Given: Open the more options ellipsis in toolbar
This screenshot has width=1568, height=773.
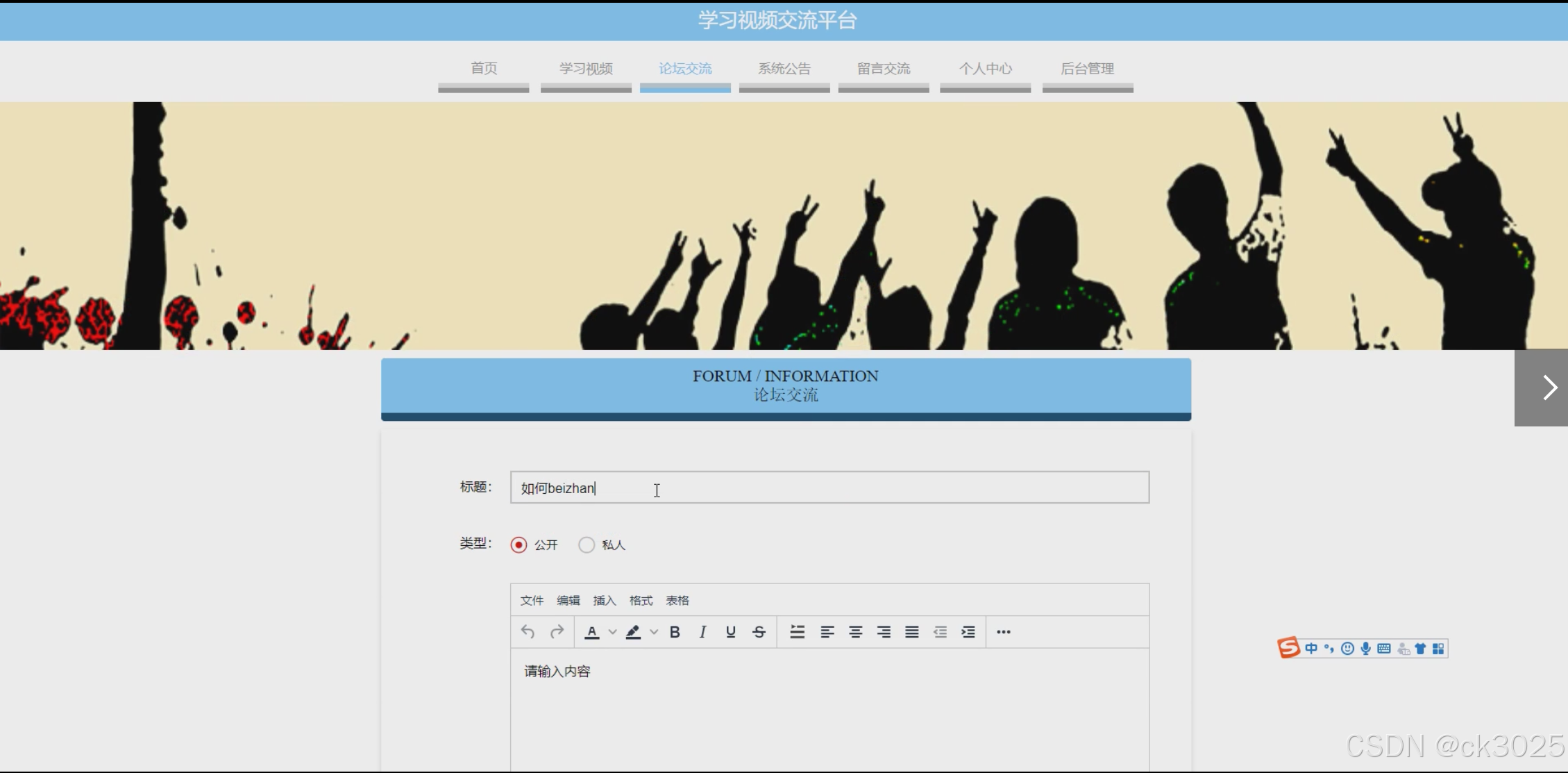Looking at the screenshot, I should click(1003, 632).
